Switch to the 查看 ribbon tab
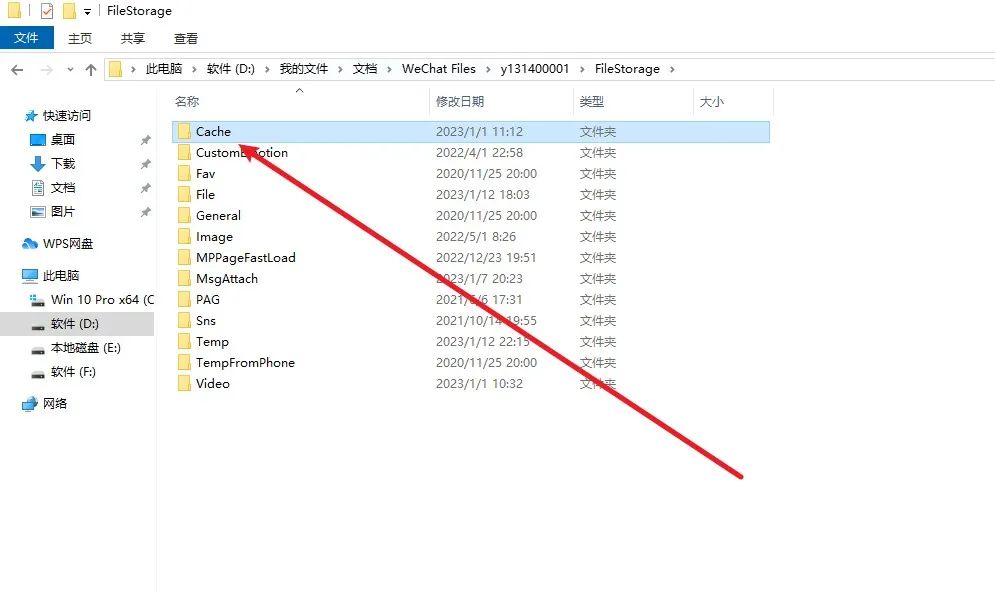Viewport: 995px width, 592px height. (x=185, y=38)
